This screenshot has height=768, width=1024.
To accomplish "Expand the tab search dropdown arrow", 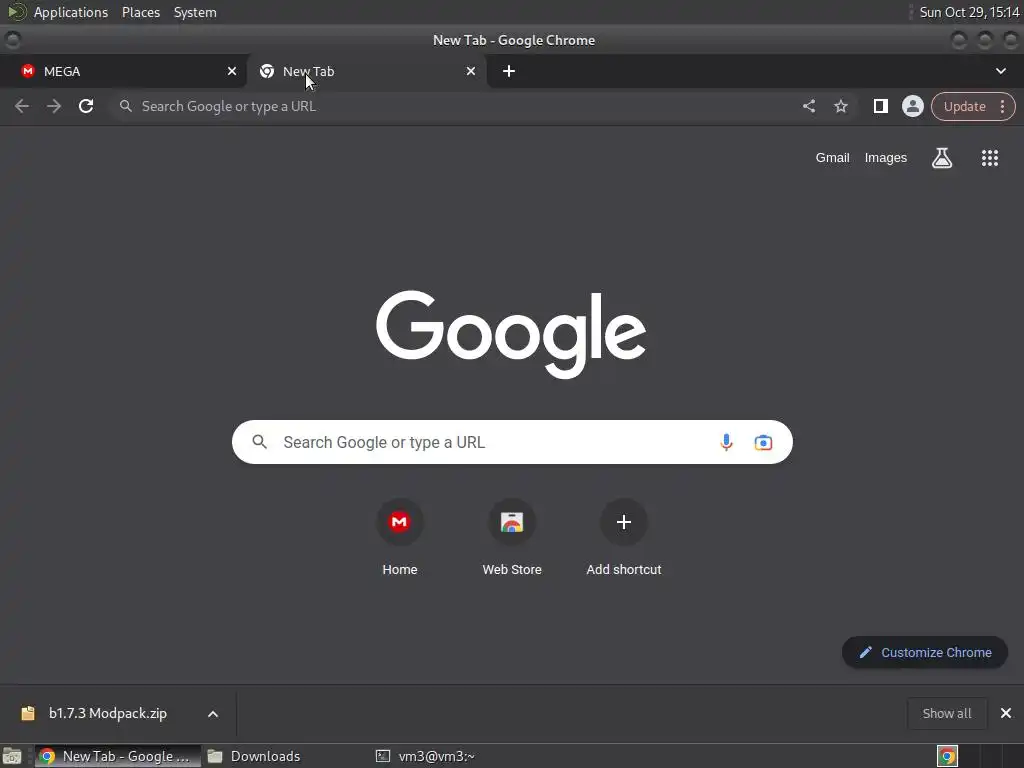I will (x=1000, y=71).
